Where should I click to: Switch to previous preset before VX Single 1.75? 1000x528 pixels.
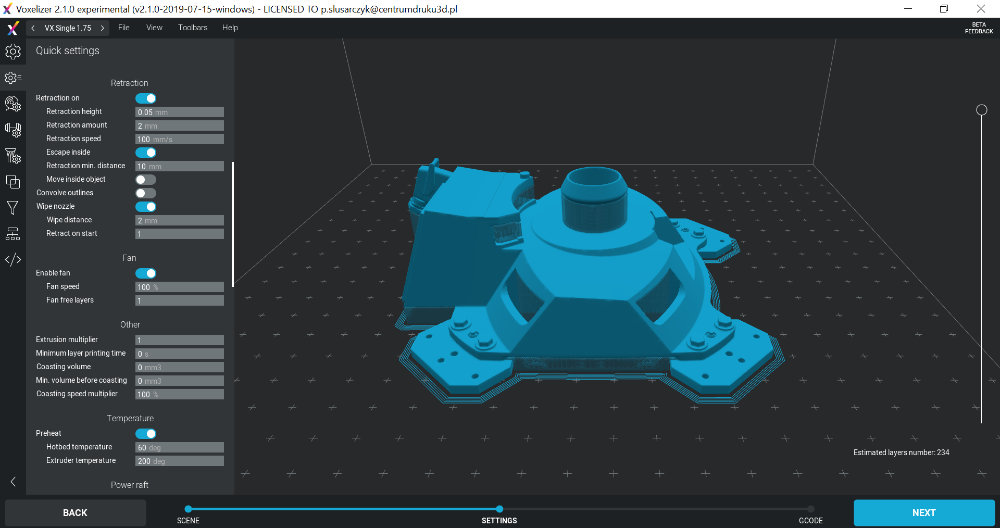pyautogui.click(x=35, y=28)
